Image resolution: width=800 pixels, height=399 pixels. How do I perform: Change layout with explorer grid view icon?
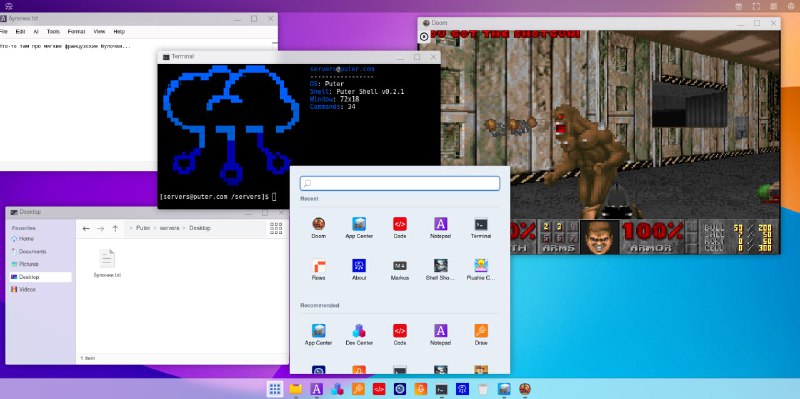pyautogui.click(x=276, y=228)
